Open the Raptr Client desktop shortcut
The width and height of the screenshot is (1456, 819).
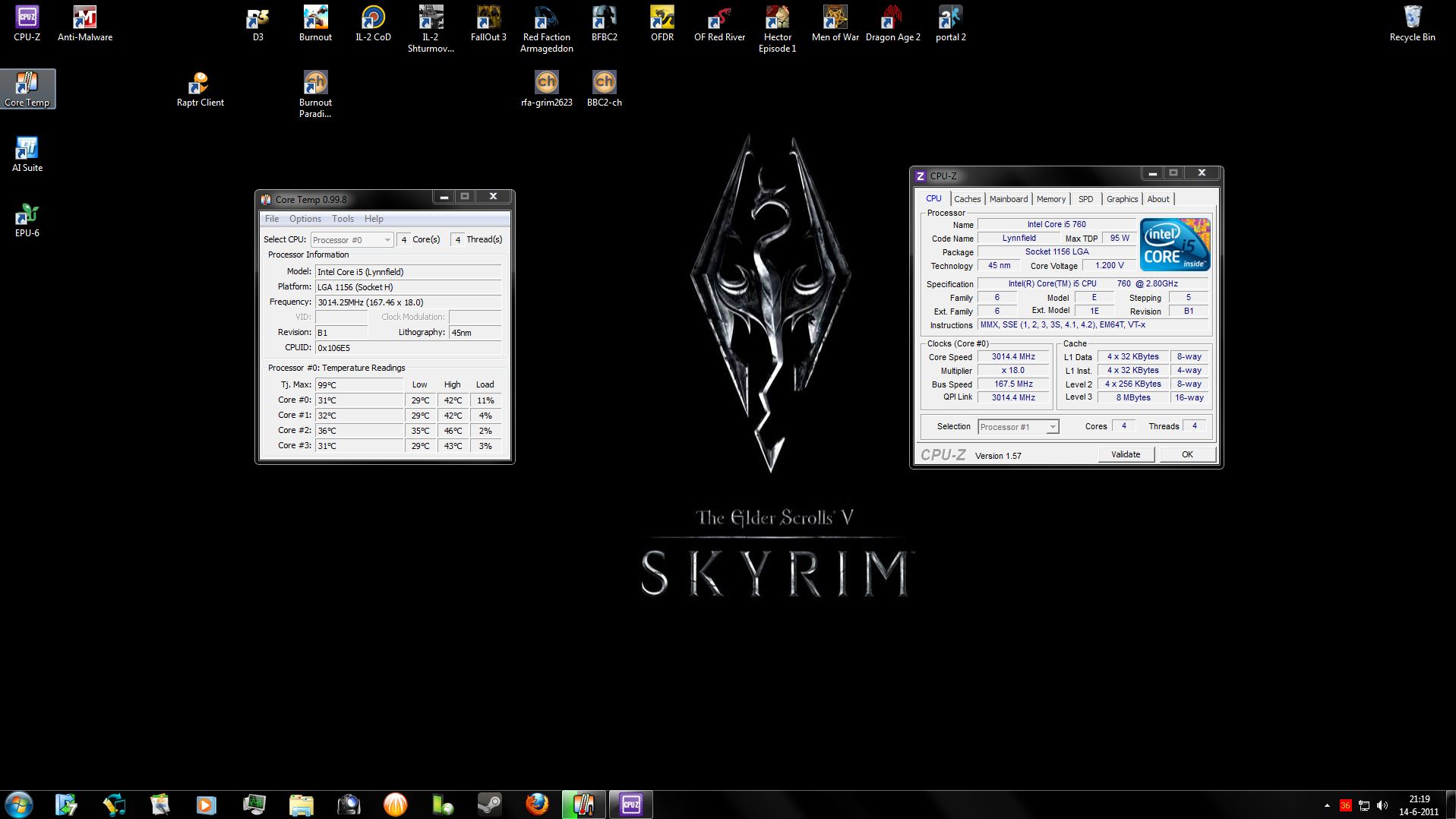pos(200,89)
